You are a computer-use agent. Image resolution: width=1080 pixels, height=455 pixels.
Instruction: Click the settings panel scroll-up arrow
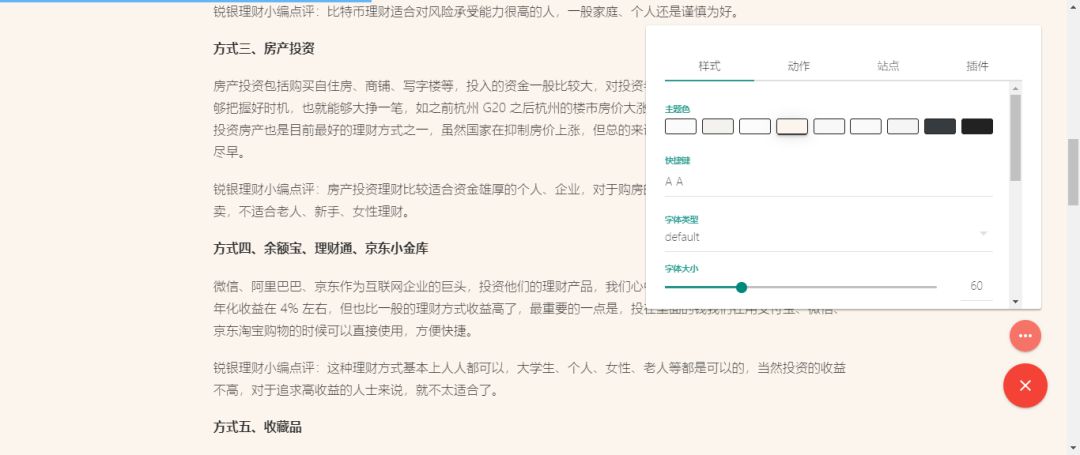coord(1015,87)
